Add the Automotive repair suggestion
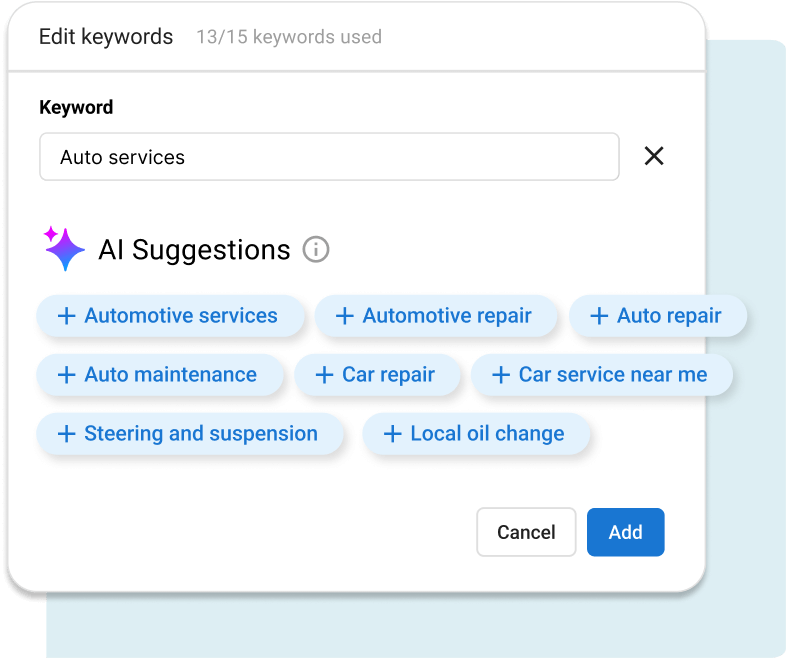 (x=436, y=316)
